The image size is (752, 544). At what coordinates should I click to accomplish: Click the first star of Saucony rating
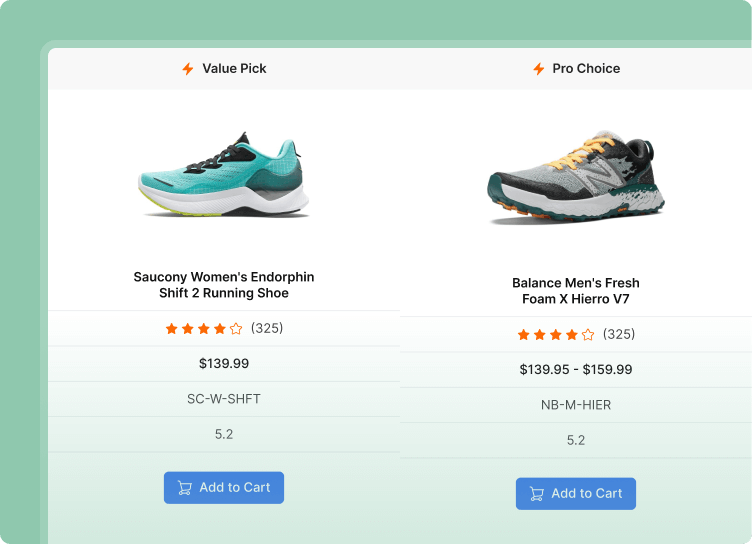[171, 328]
